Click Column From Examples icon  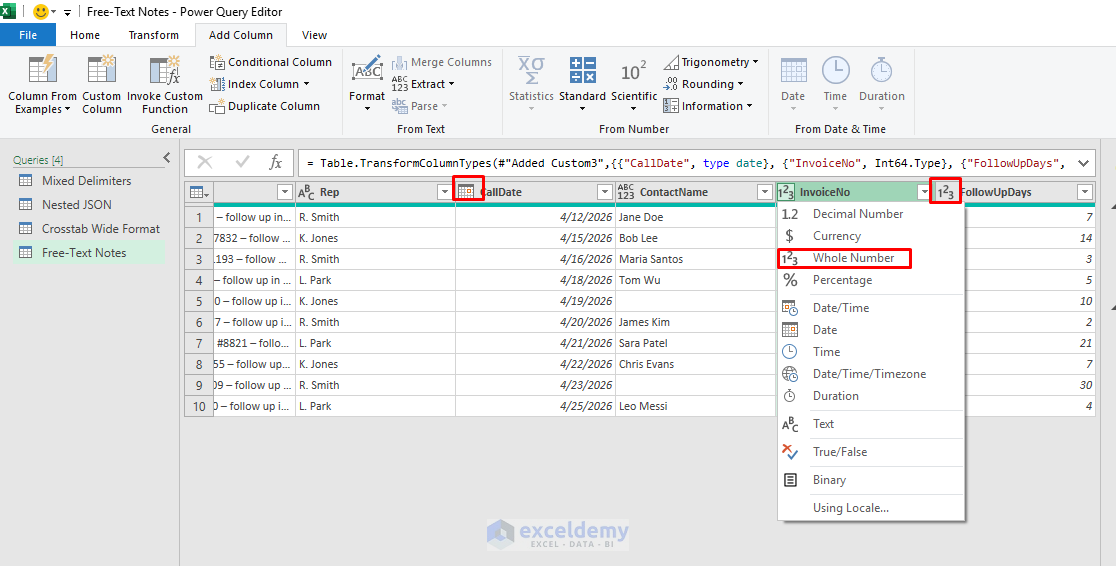[x=42, y=70]
